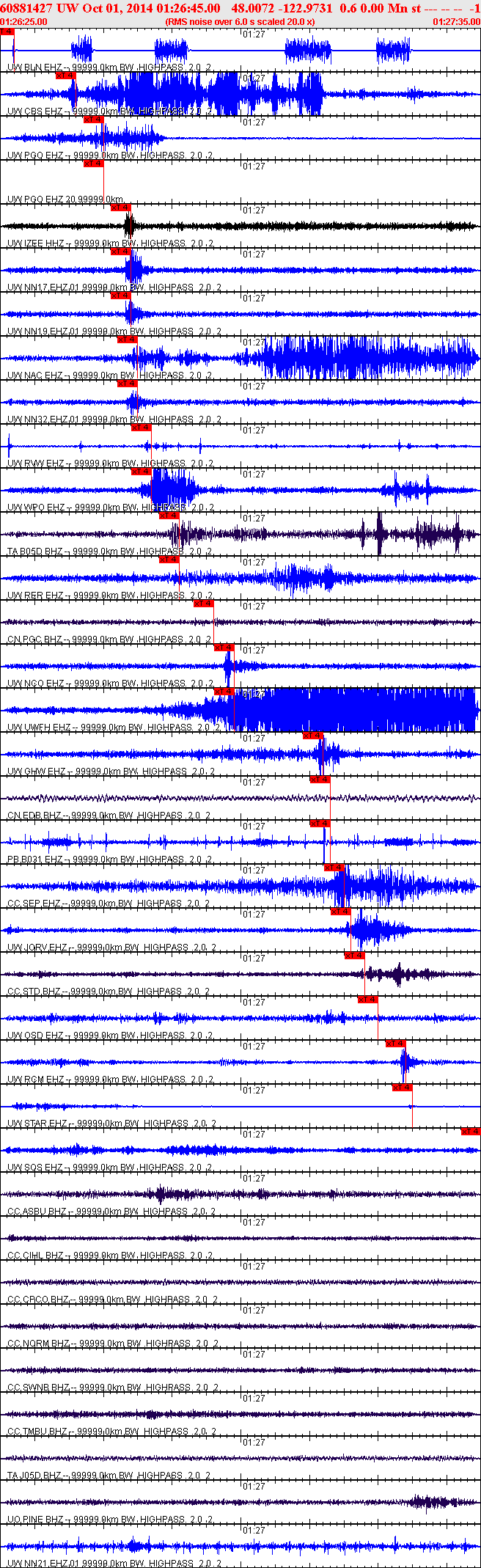481x1568 pixels.
Task: Click the red pick flag on JORV trace
Action: tap(340, 912)
